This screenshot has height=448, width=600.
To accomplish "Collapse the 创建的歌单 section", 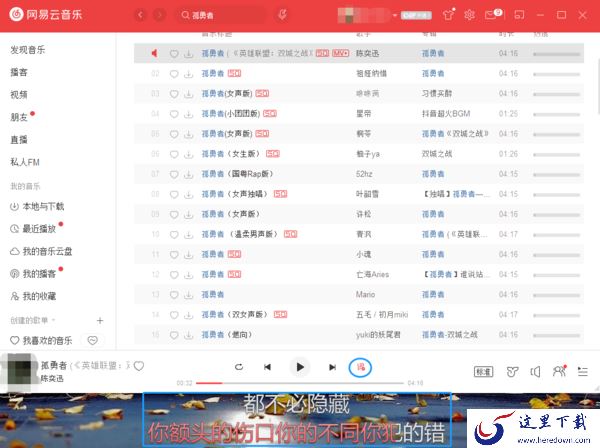I will [33, 320].
